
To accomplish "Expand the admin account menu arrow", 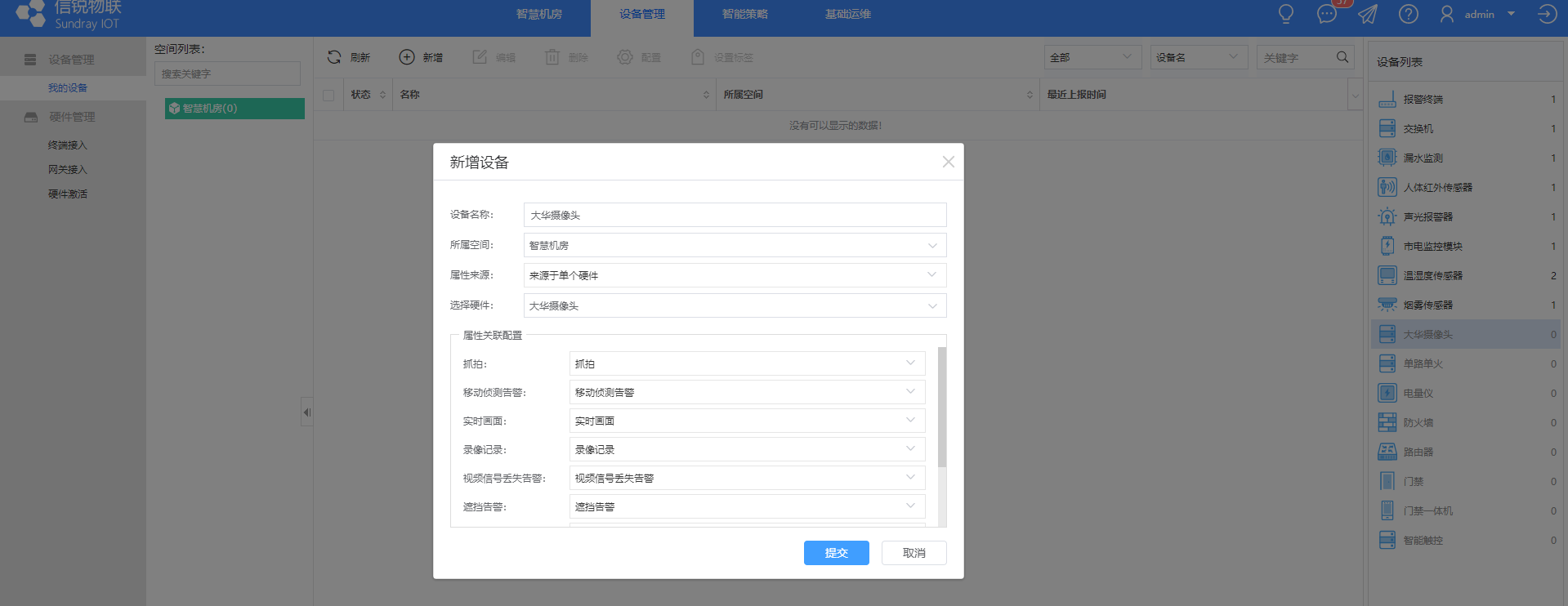I will (x=1511, y=14).
